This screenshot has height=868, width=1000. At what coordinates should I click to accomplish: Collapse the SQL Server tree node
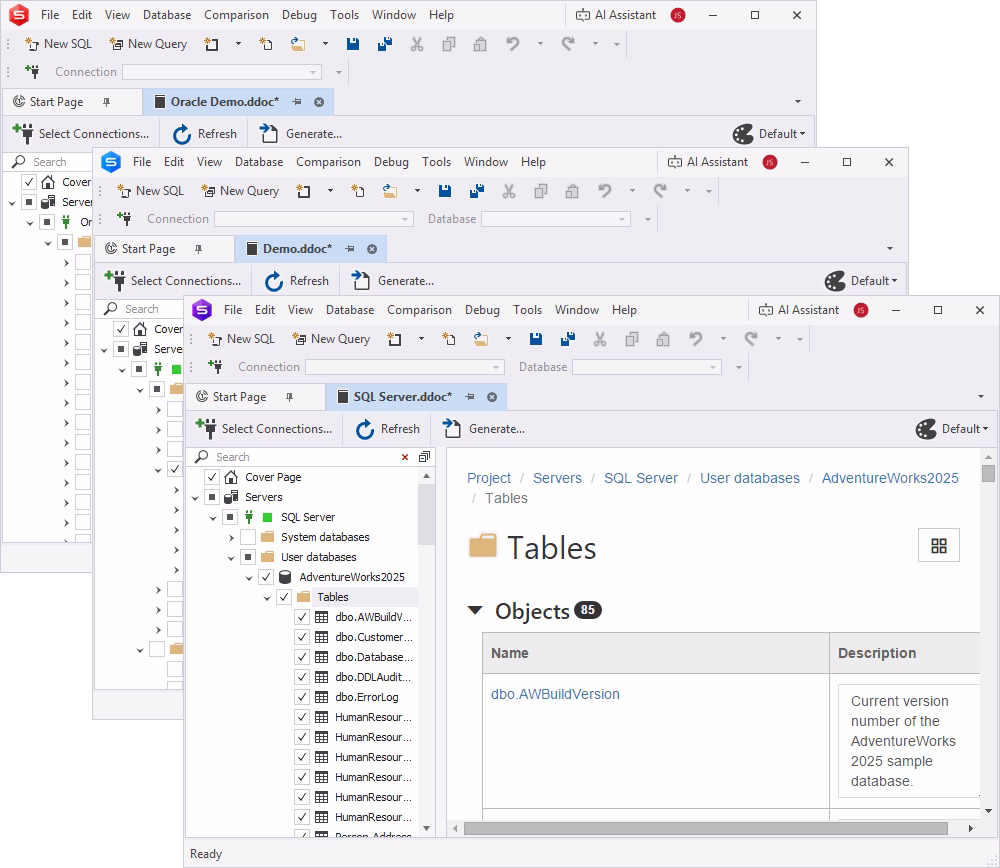pyautogui.click(x=213, y=518)
